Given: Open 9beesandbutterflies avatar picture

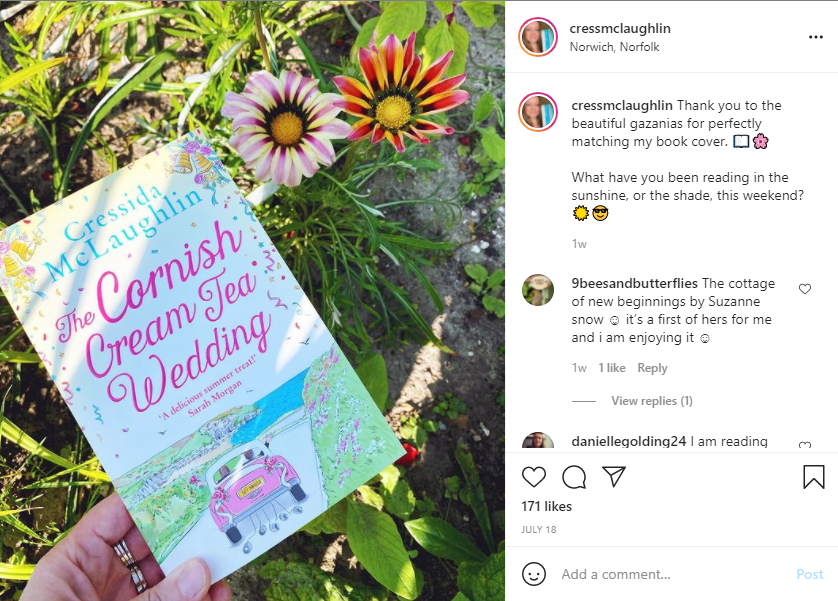Looking at the screenshot, I should click(538, 290).
